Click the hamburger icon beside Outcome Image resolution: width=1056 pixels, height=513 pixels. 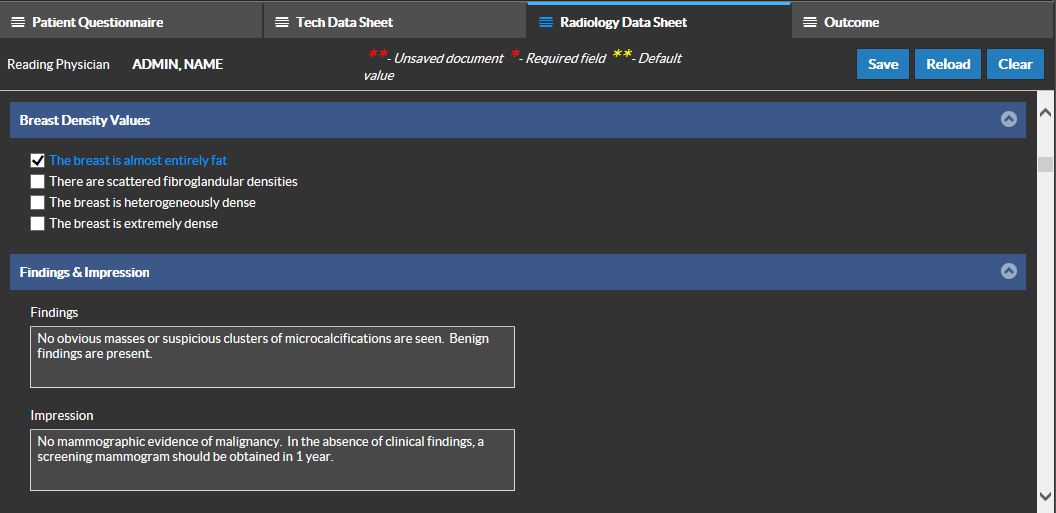pyautogui.click(x=810, y=22)
